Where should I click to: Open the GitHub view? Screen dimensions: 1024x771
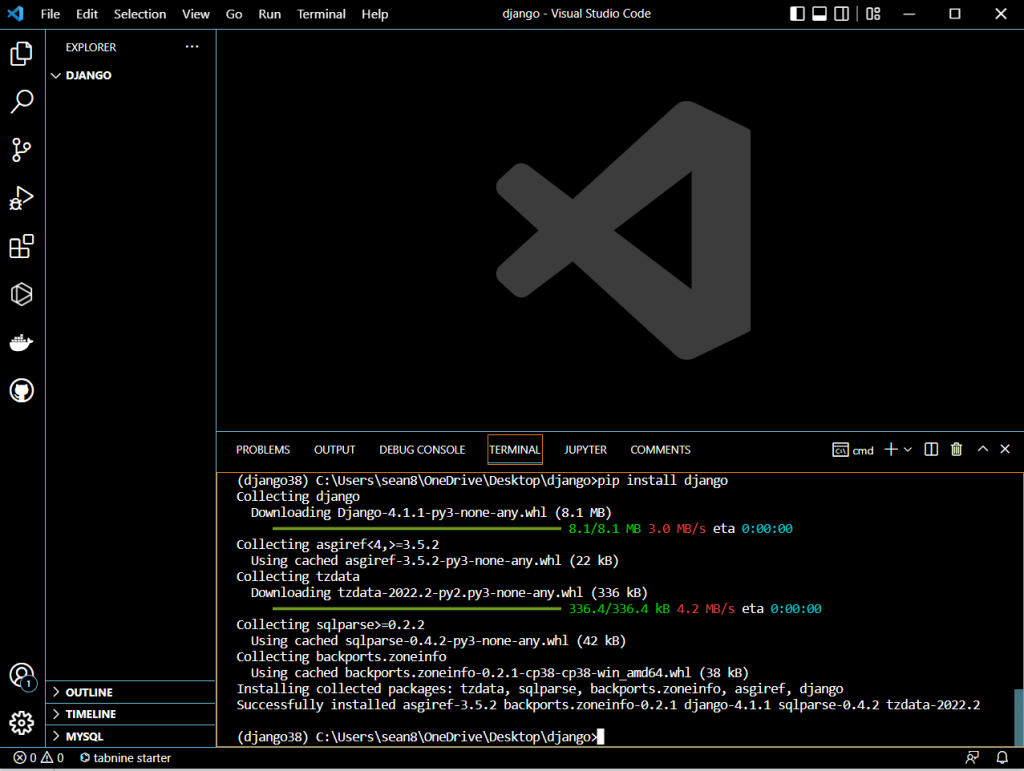[x=22, y=390]
